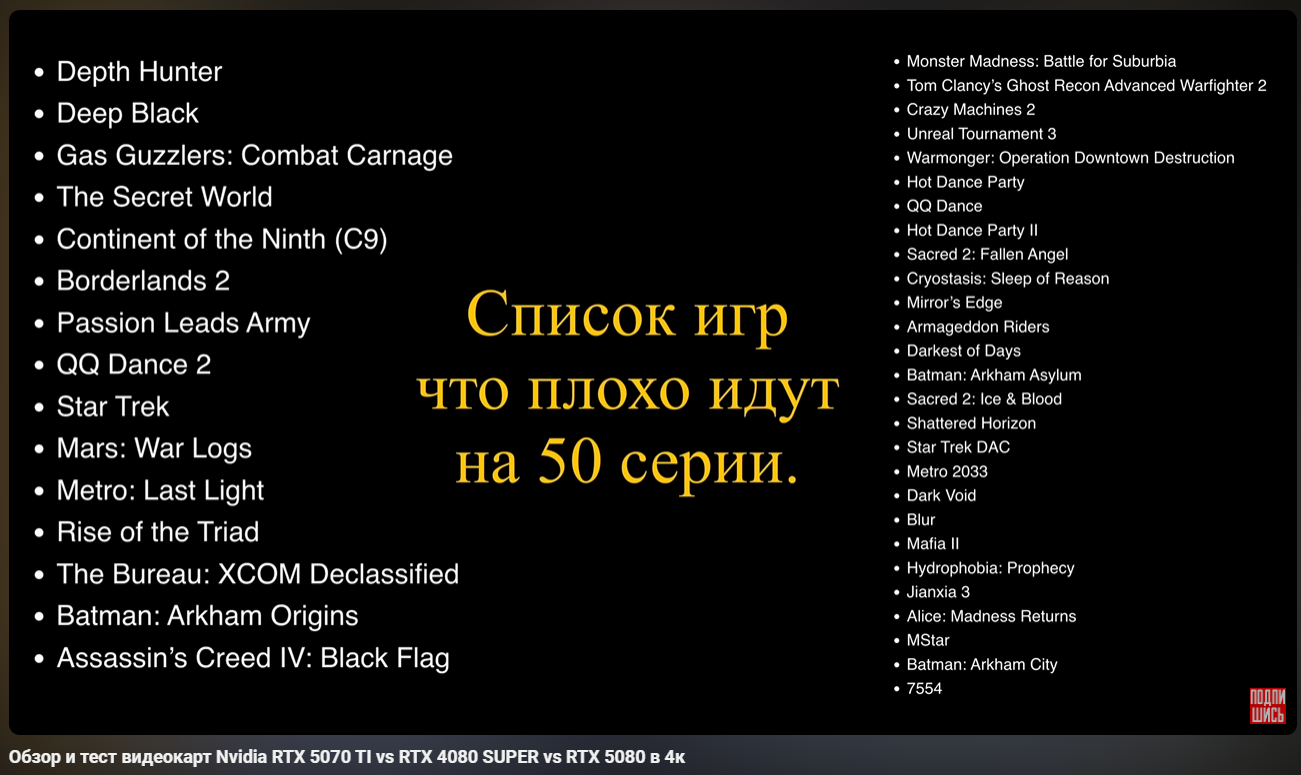Click '7554' at the list bottom
The height and width of the screenshot is (775, 1301).
(924, 689)
